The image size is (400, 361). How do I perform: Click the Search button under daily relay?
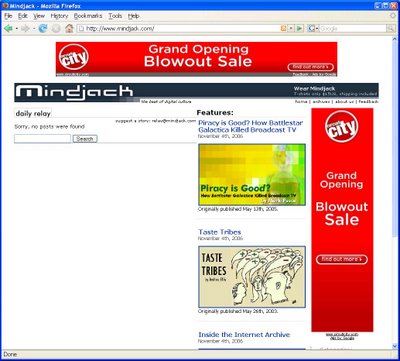85,139
